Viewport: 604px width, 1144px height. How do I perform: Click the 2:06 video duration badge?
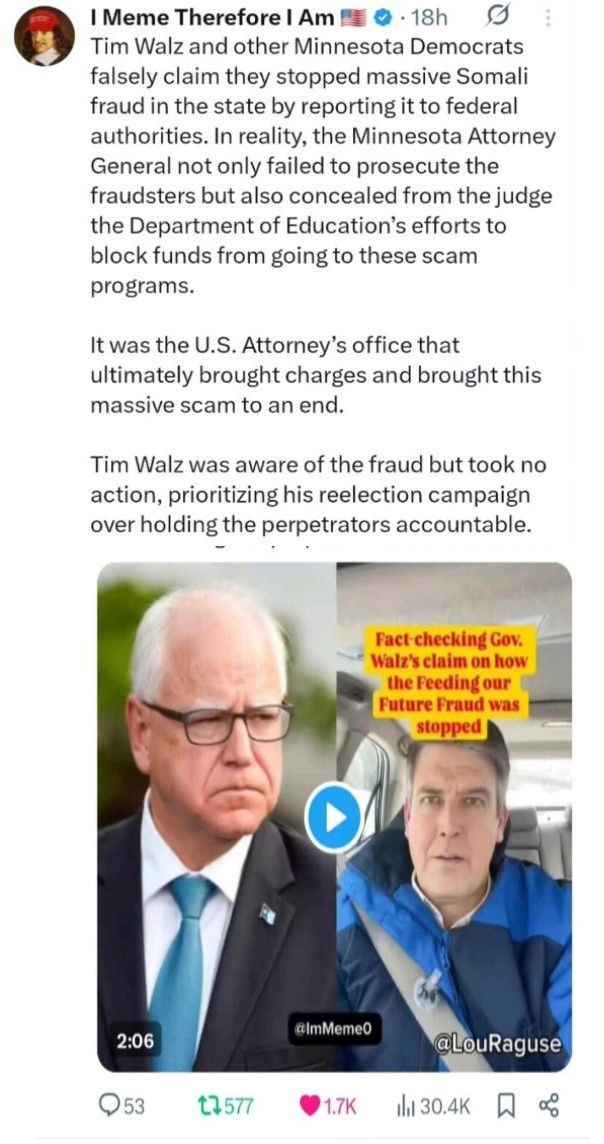[x=136, y=1041]
